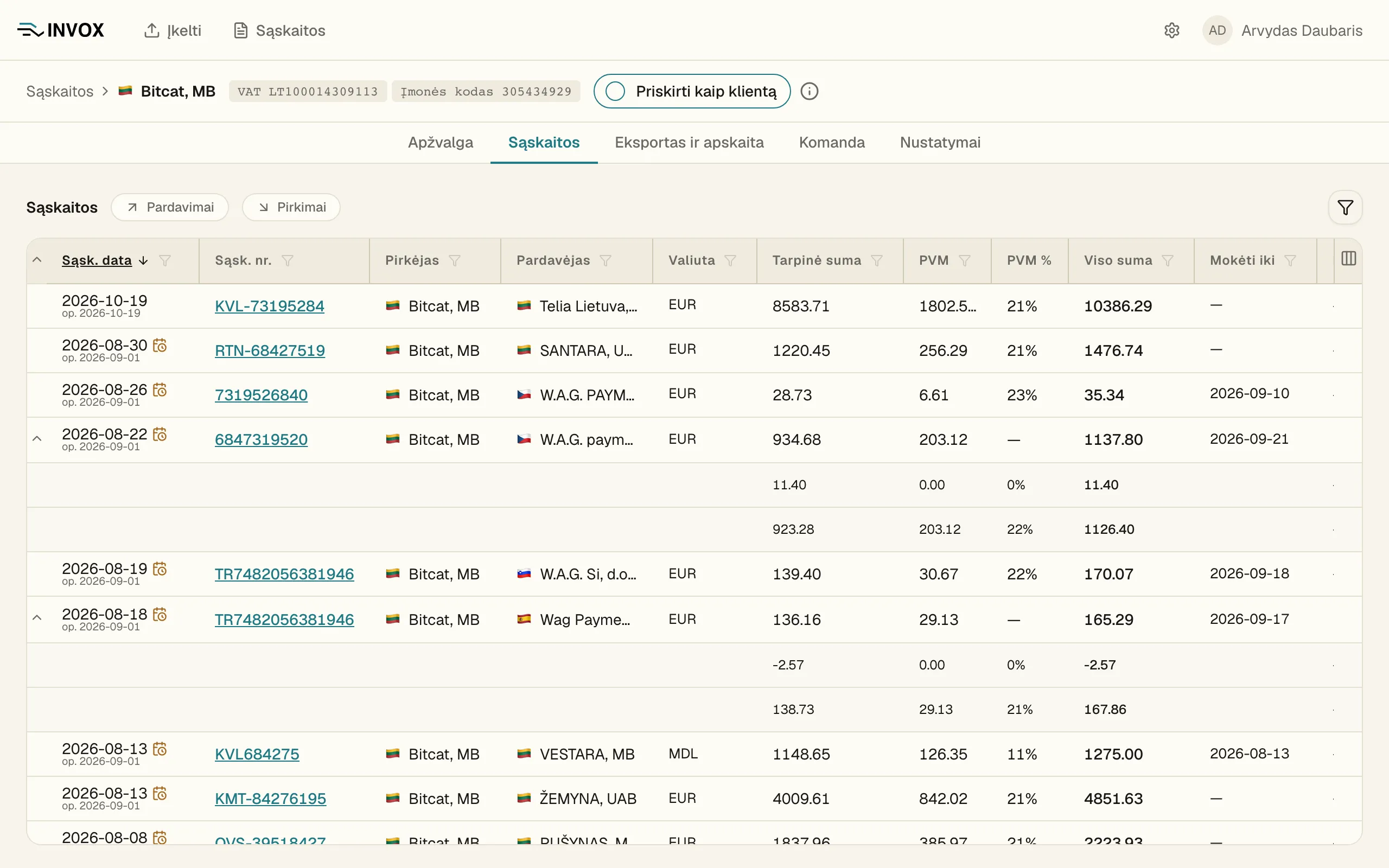Filter the Viso suma column
This screenshot has width=1389, height=868.
point(1168,260)
